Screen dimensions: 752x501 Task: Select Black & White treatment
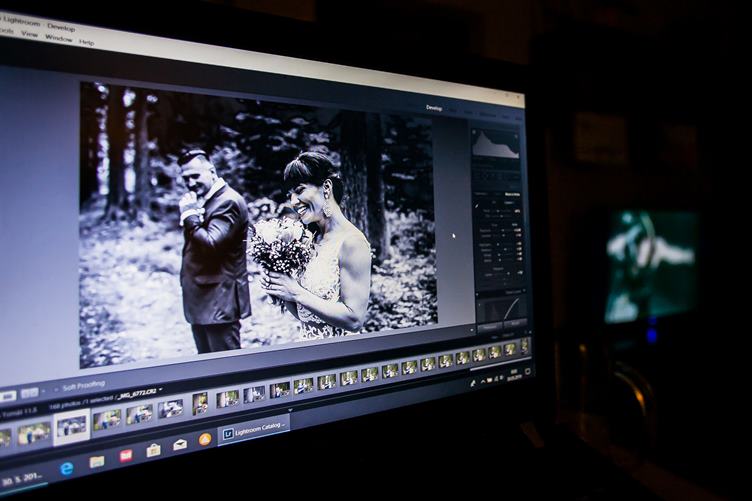[x=512, y=194]
